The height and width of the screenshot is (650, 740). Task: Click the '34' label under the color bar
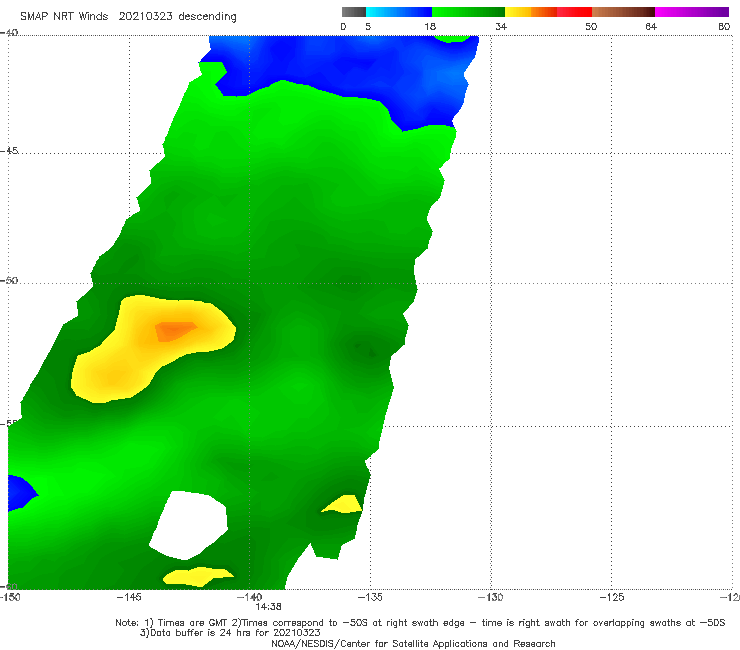click(x=501, y=26)
